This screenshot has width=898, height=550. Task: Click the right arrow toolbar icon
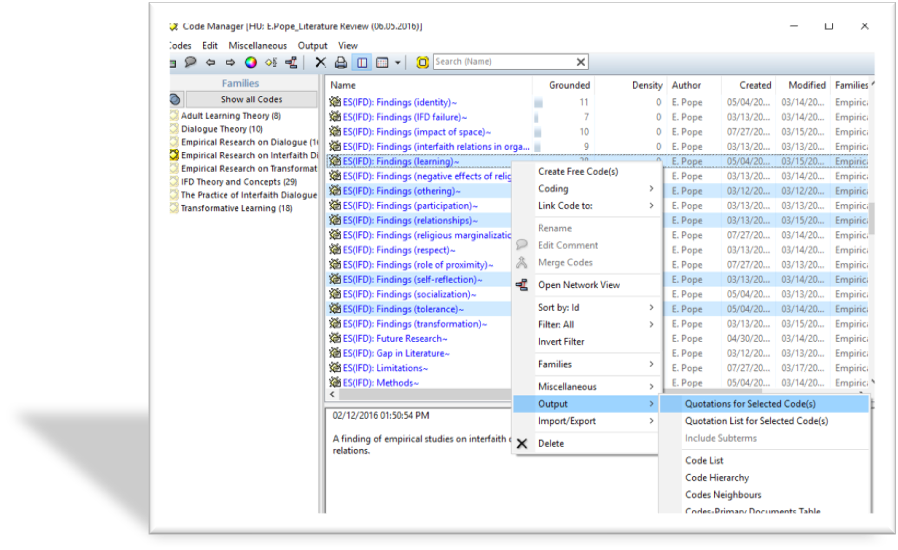pos(230,62)
